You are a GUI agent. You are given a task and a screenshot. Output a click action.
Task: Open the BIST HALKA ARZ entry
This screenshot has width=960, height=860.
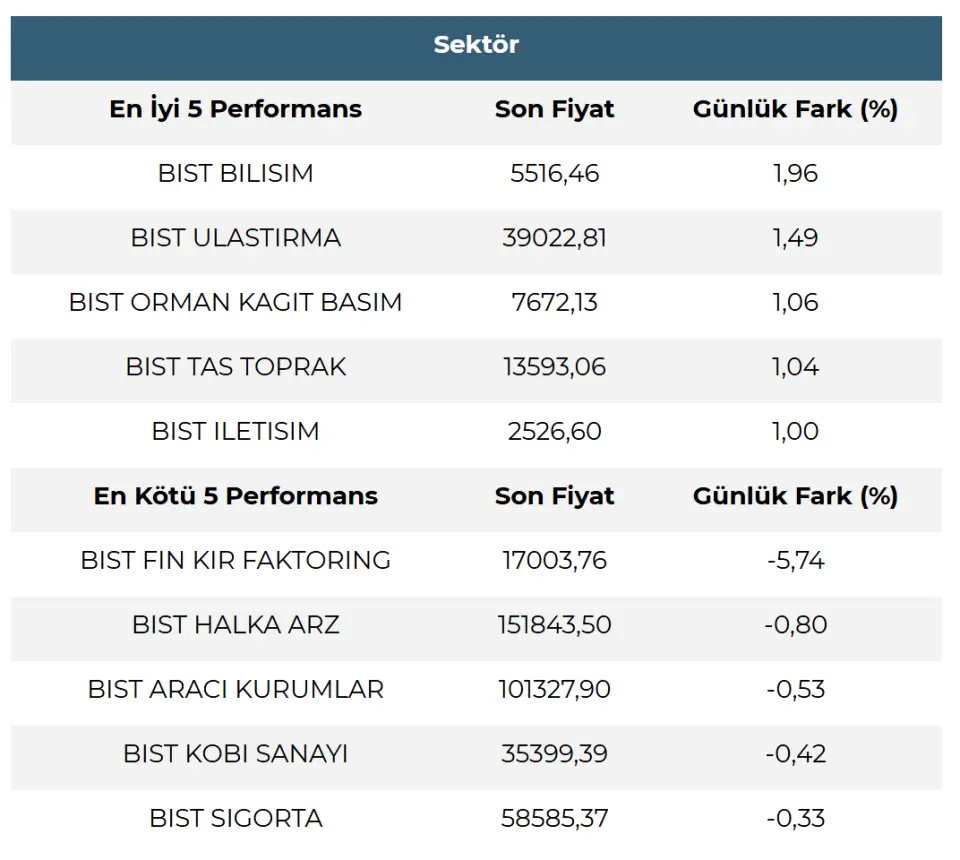pos(236,625)
